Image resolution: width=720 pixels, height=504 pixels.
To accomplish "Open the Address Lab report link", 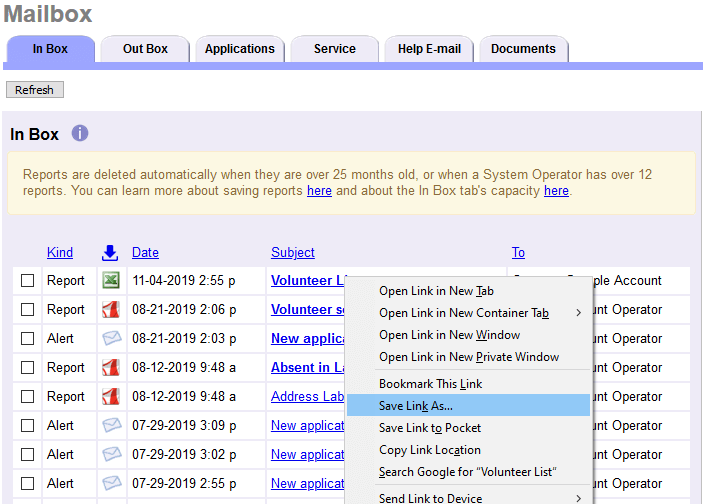I will [308, 396].
